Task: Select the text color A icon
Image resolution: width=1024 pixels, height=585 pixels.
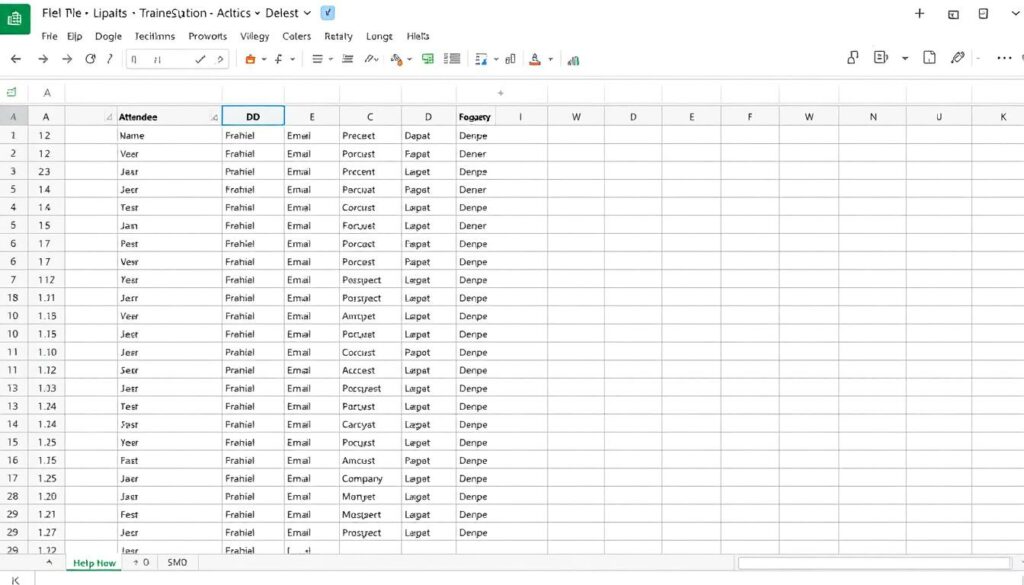Action: click(535, 59)
